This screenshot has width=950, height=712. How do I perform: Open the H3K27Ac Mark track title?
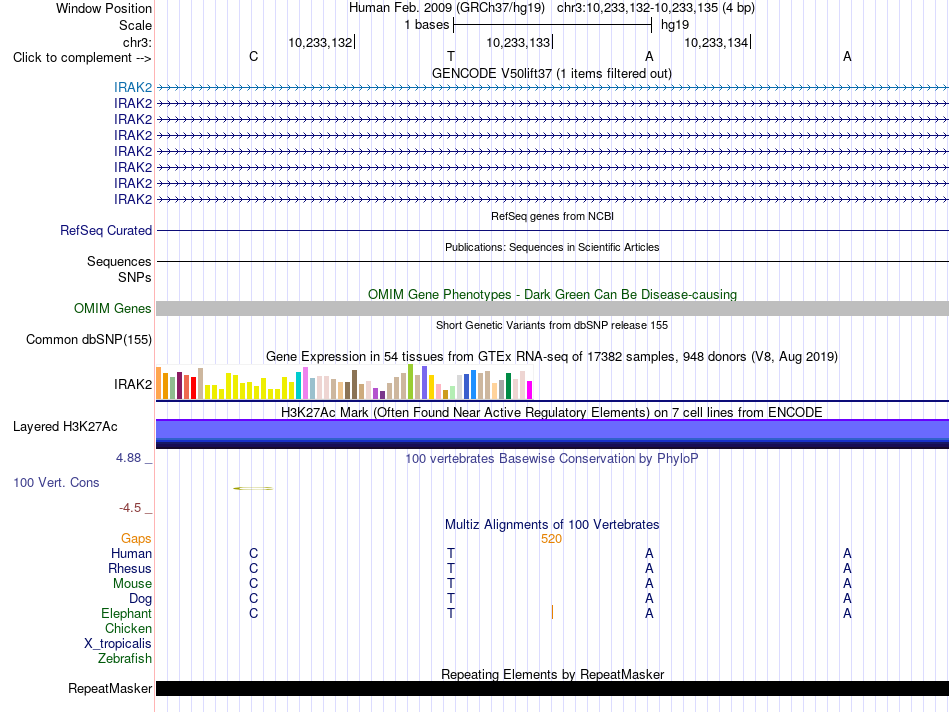(x=552, y=413)
